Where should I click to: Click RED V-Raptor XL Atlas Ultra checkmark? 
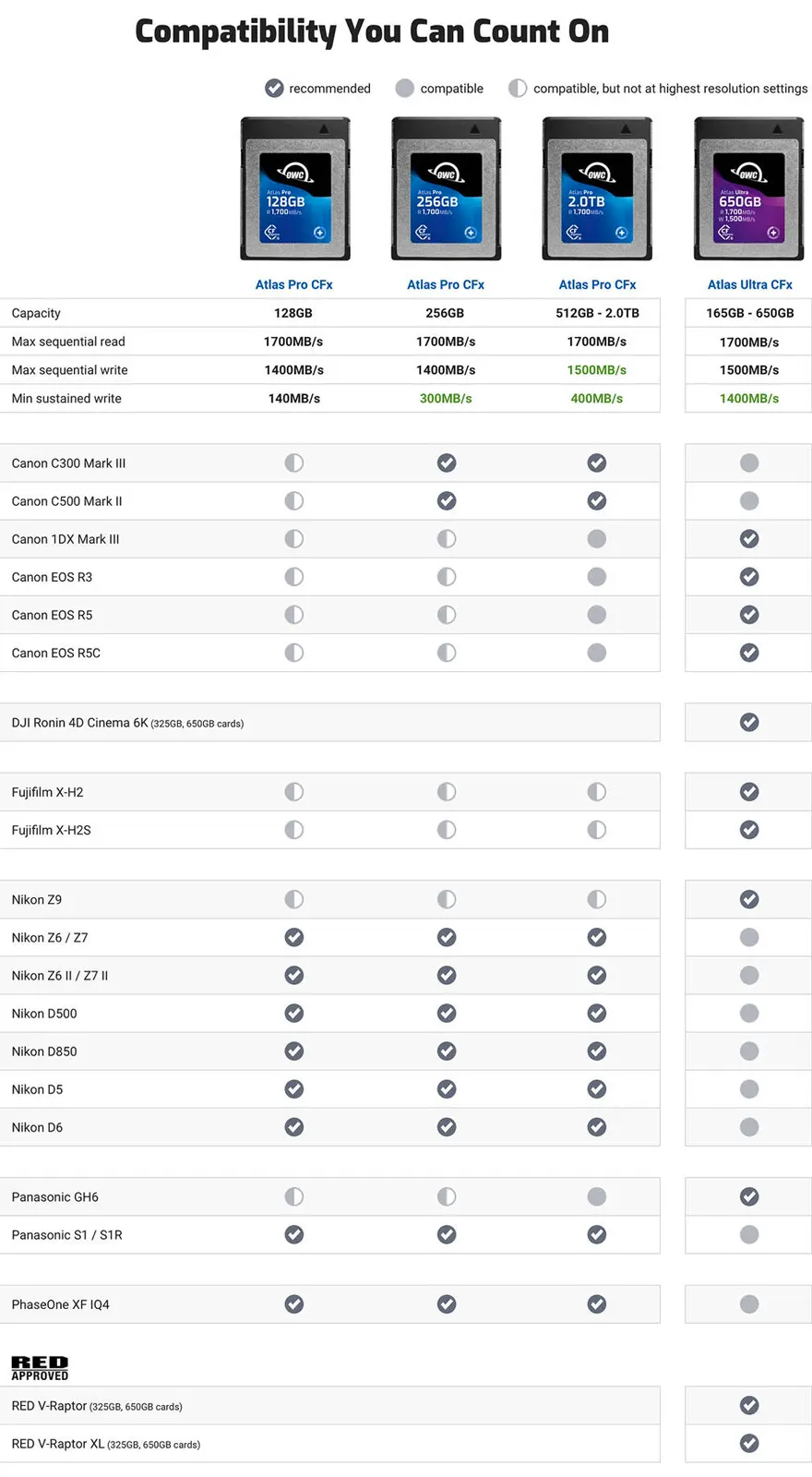tap(749, 1443)
